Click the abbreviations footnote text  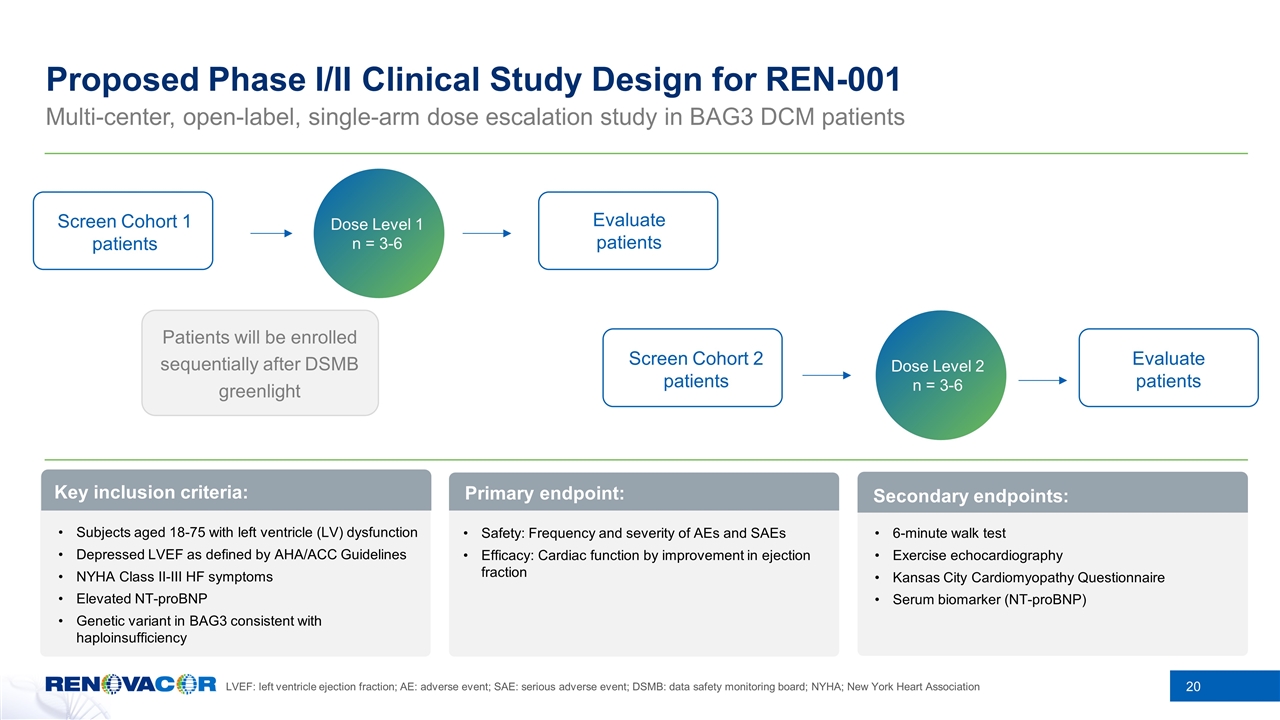pos(603,686)
